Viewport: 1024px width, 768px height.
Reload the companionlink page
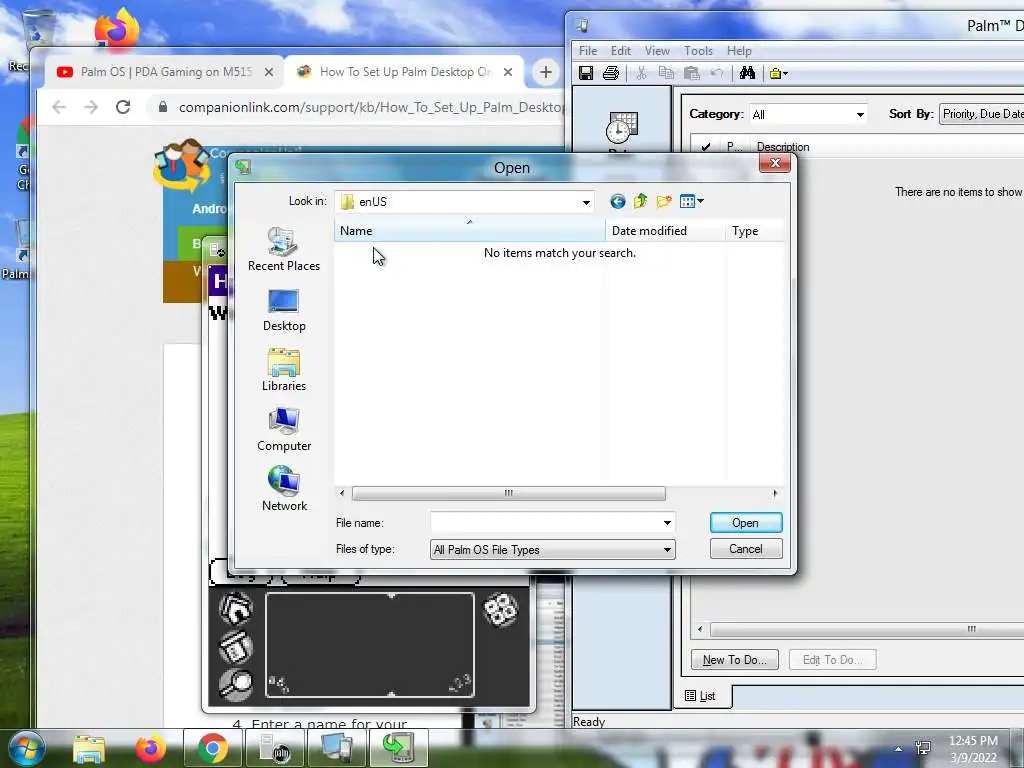coord(123,107)
